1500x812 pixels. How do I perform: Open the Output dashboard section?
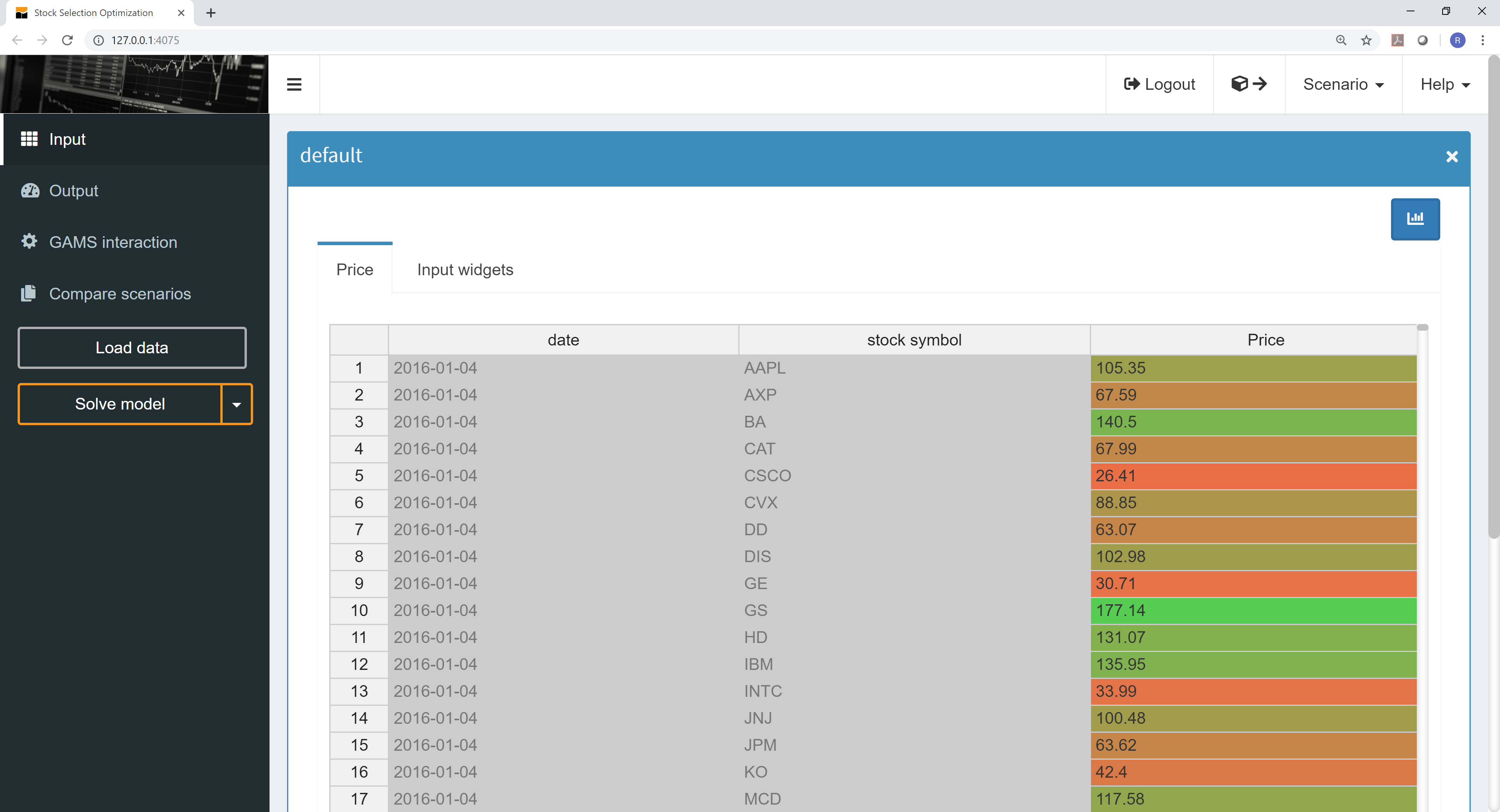point(73,191)
